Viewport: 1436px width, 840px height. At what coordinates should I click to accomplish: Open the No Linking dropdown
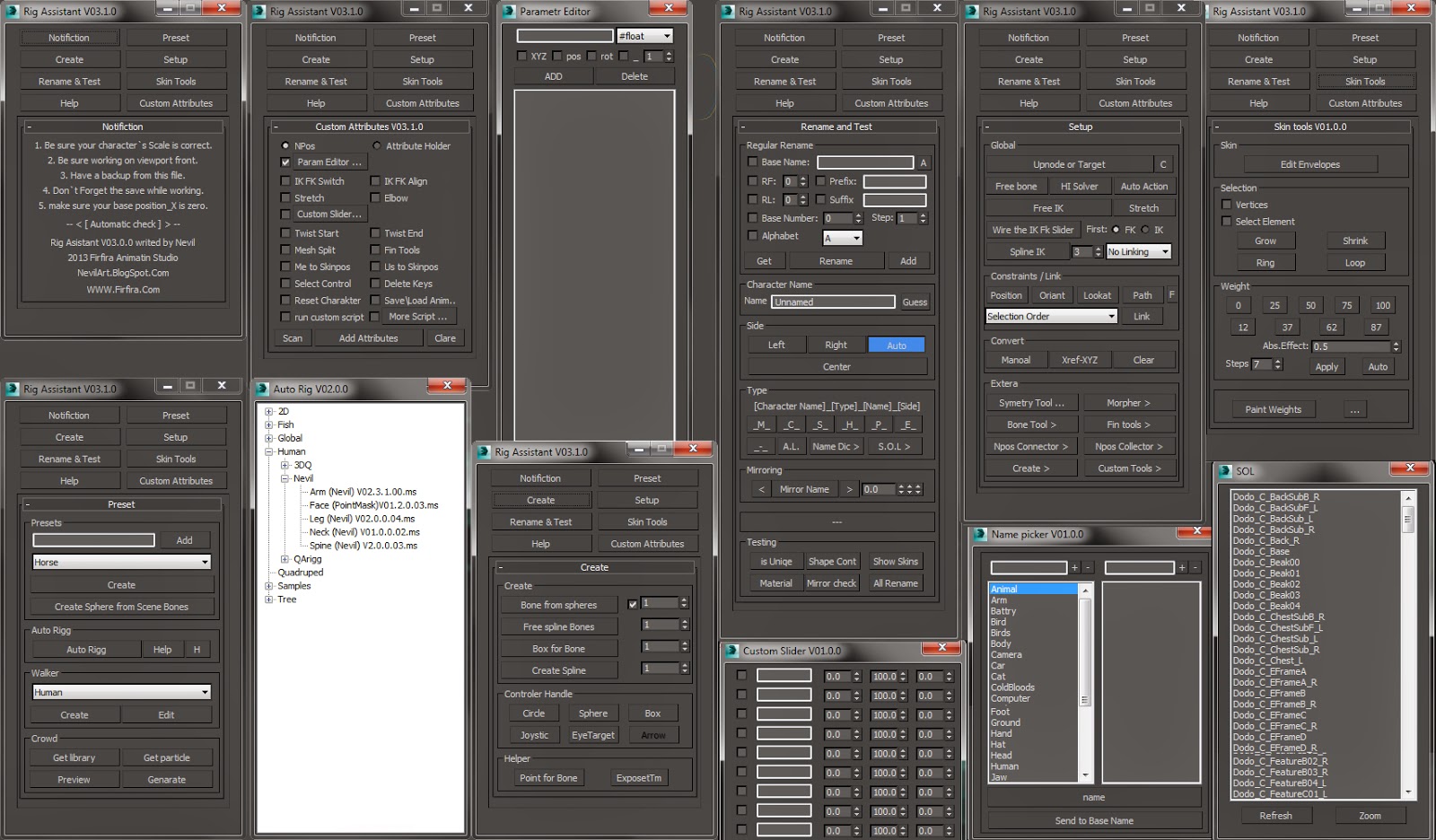click(1138, 252)
